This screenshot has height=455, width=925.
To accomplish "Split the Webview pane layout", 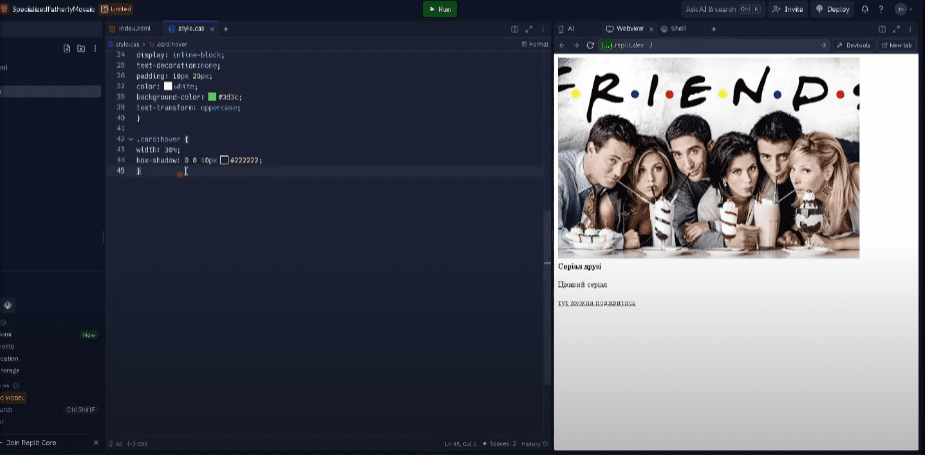I will tap(882, 29).
